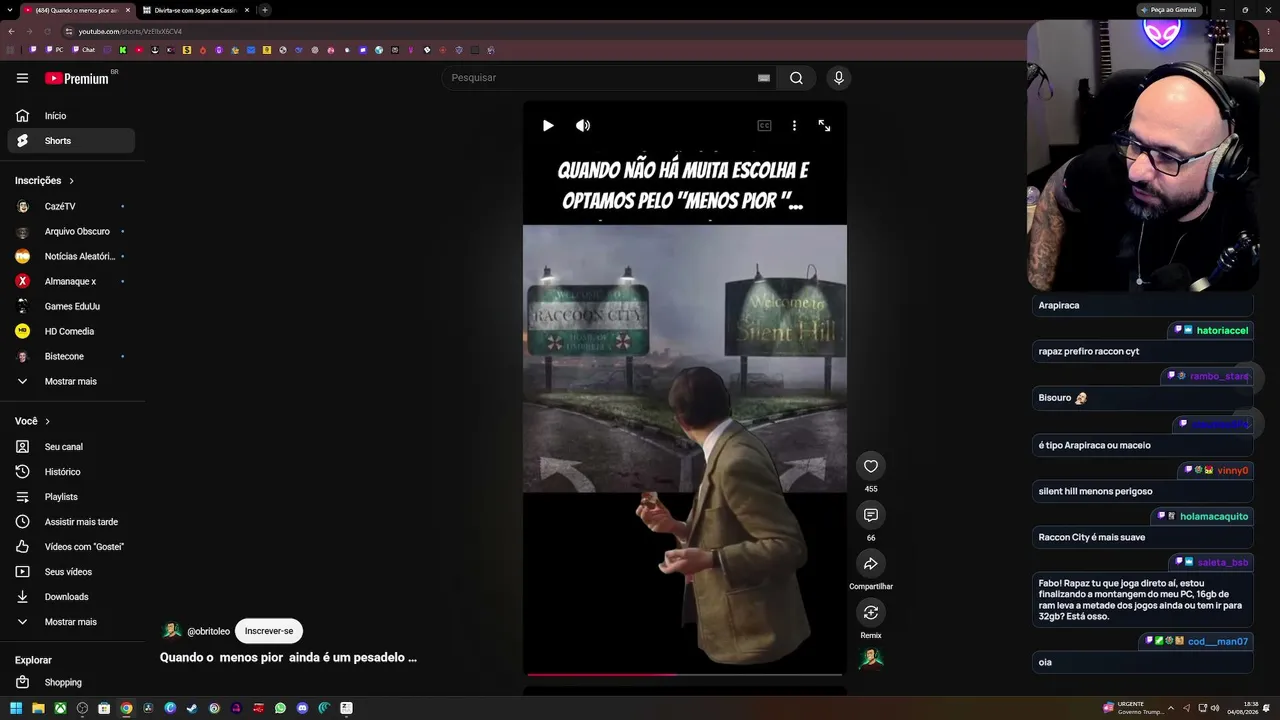Image resolution: width=1280 pixels, height=720 pixels.
Task: Share the Short via Compartilhar
Action: tap(871, 564)
